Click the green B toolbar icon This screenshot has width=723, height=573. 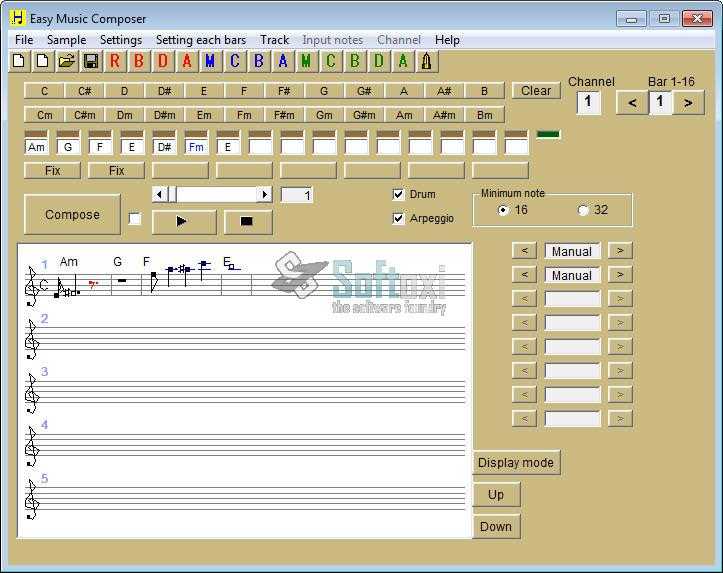coord(355,61)
